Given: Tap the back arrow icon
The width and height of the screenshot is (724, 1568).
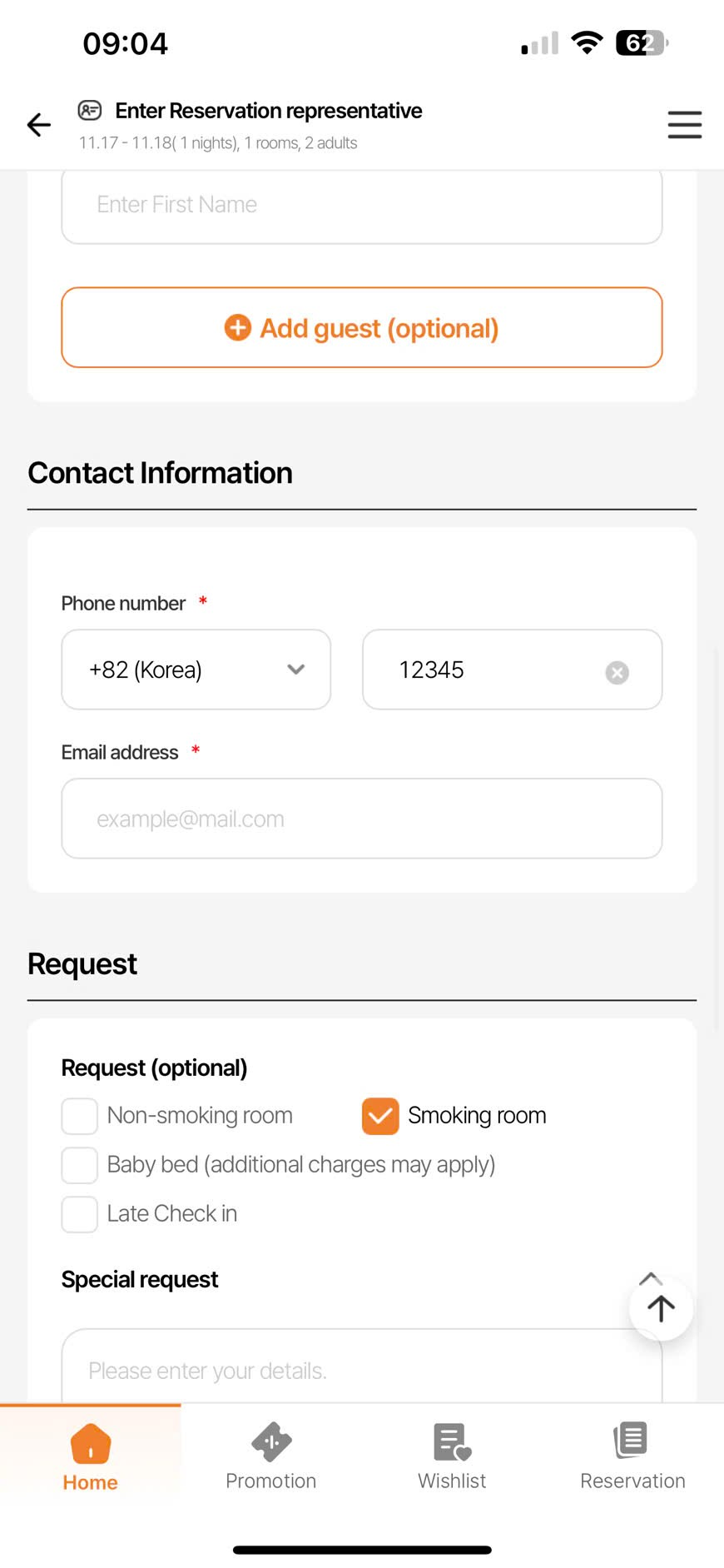Looking at the screenshot, I should click(39, 125).
